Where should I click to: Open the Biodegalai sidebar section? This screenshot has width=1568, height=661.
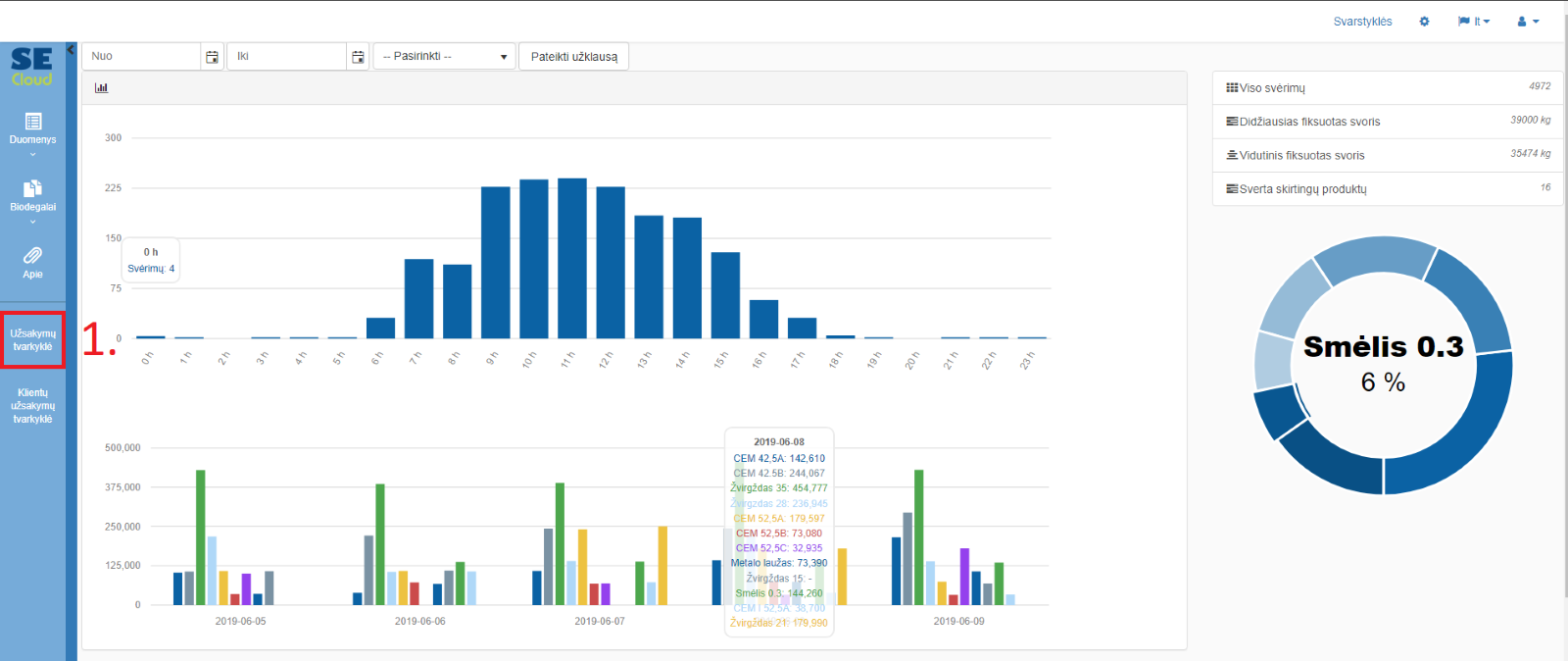[32, 196]
